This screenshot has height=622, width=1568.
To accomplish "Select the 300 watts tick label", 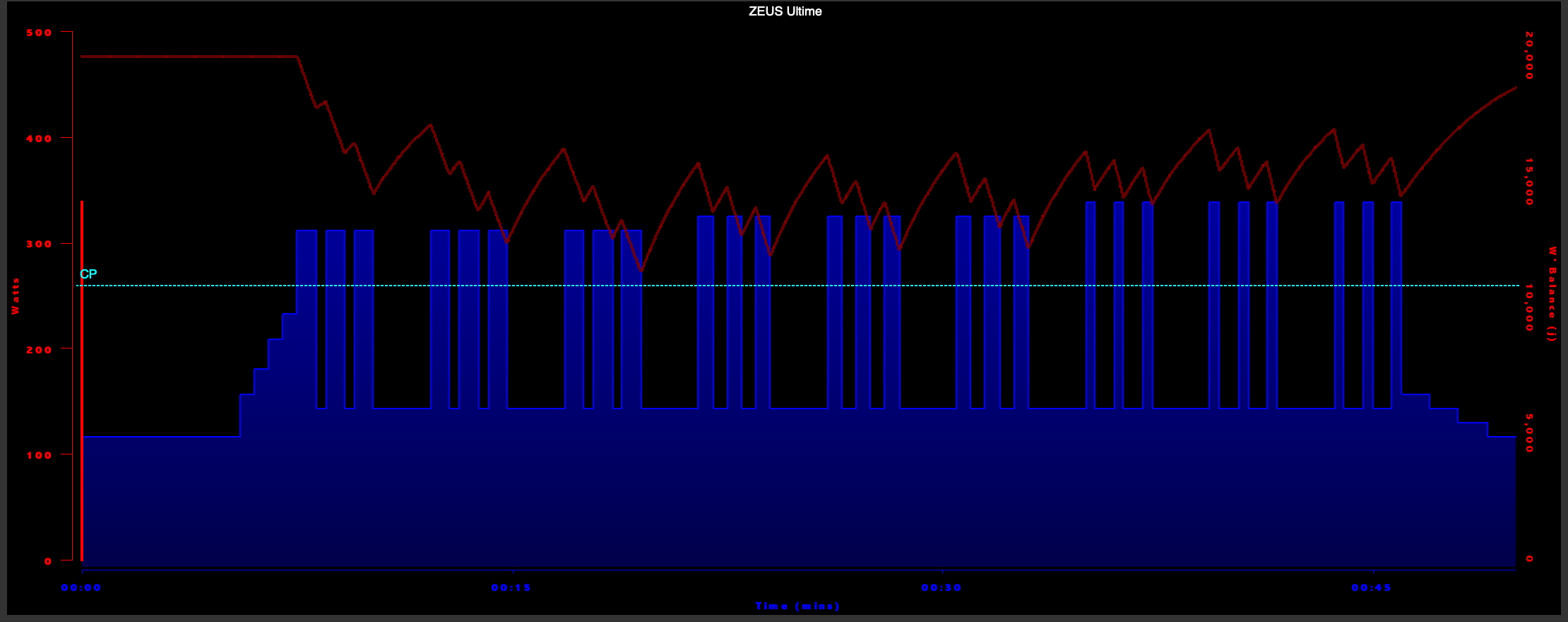I will point(39,244).
